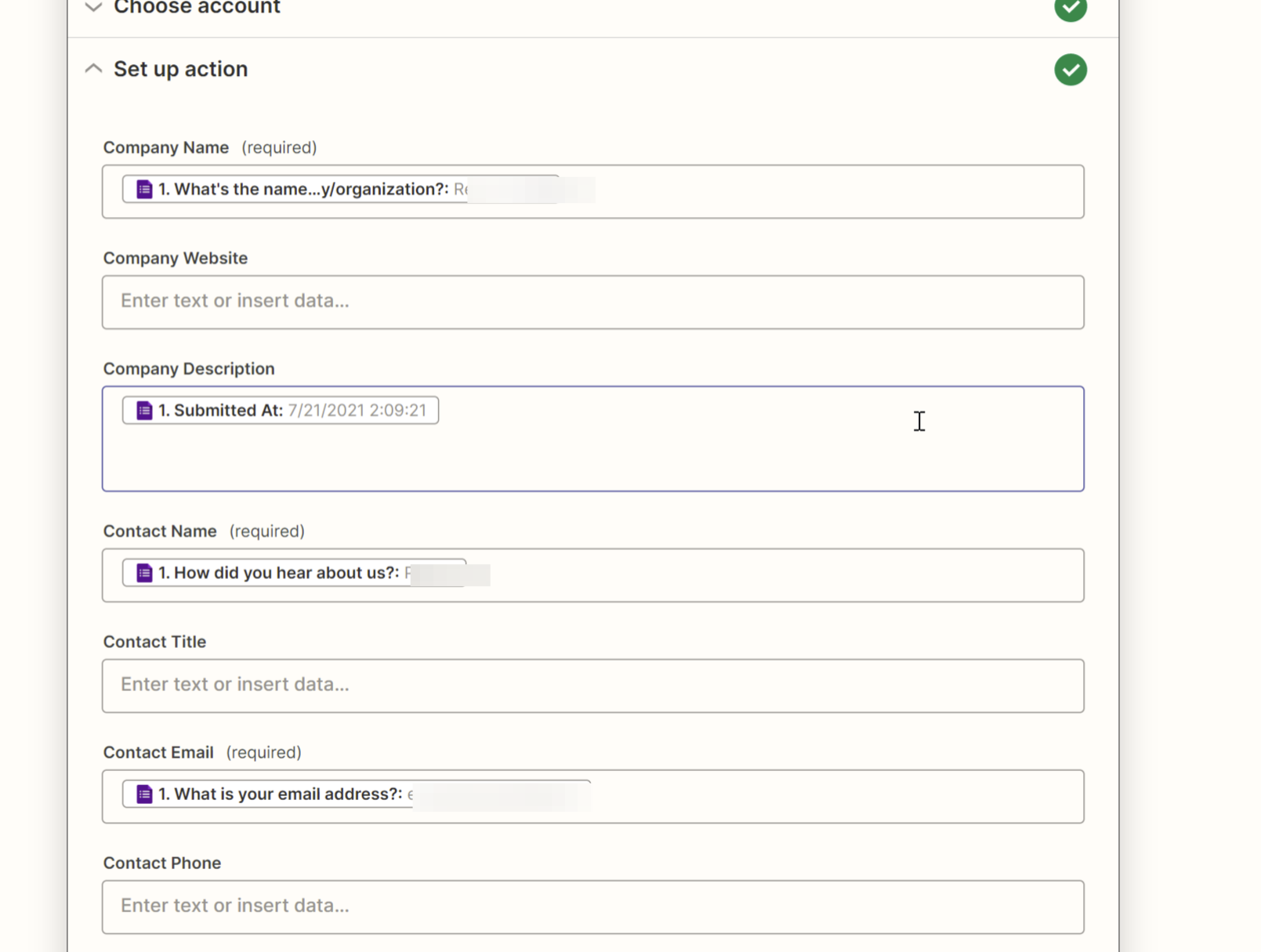This screenshot has width=1261, height=952.
Task: Click into the Company Website field
Action: [x=592, y=302]
